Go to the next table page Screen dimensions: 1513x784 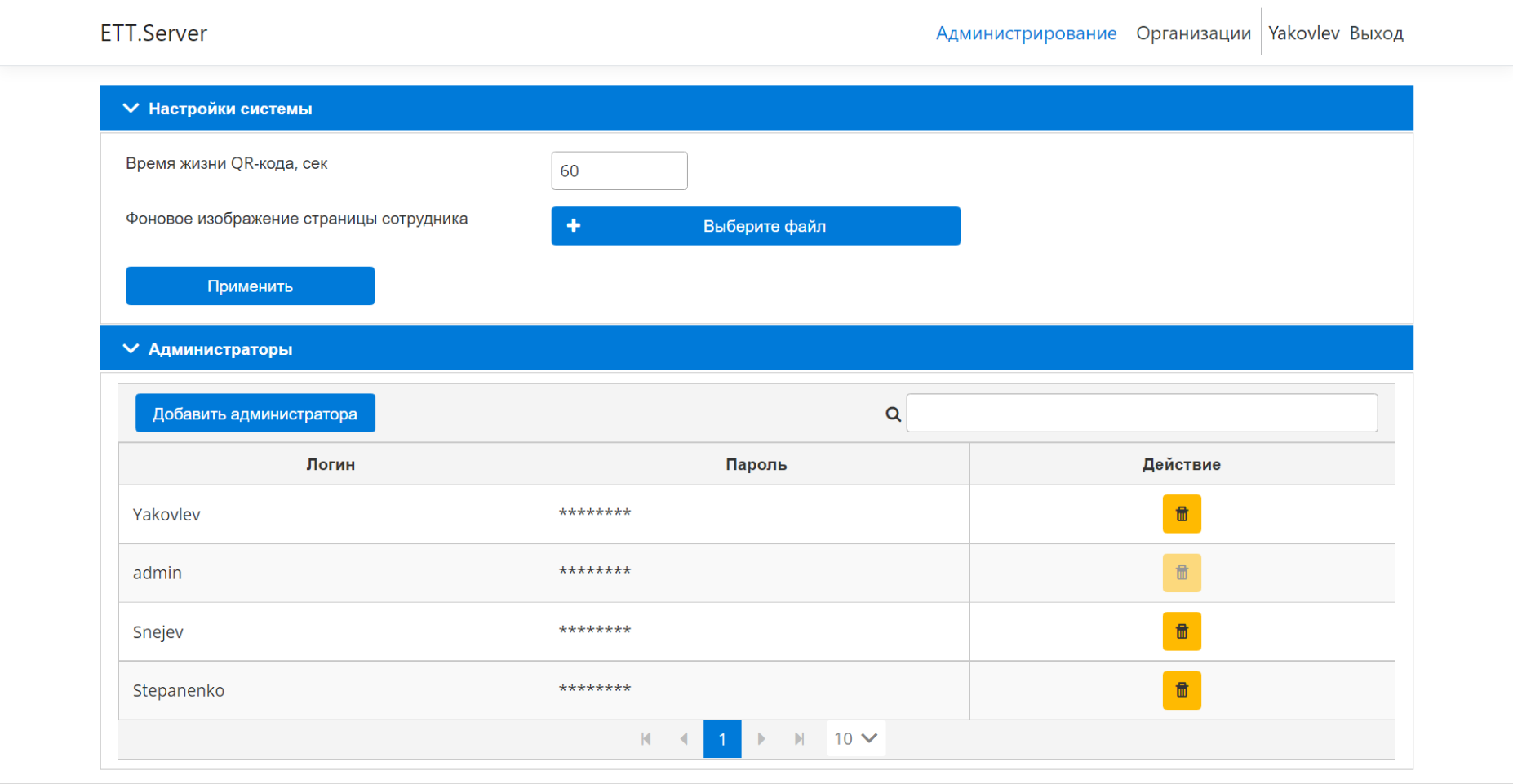(761, 739)
